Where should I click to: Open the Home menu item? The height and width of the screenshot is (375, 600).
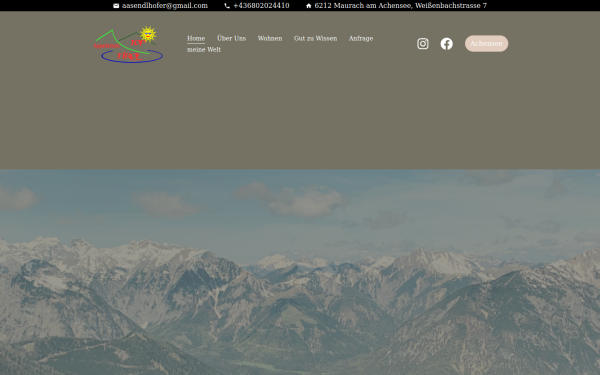(x=196, y=38)
